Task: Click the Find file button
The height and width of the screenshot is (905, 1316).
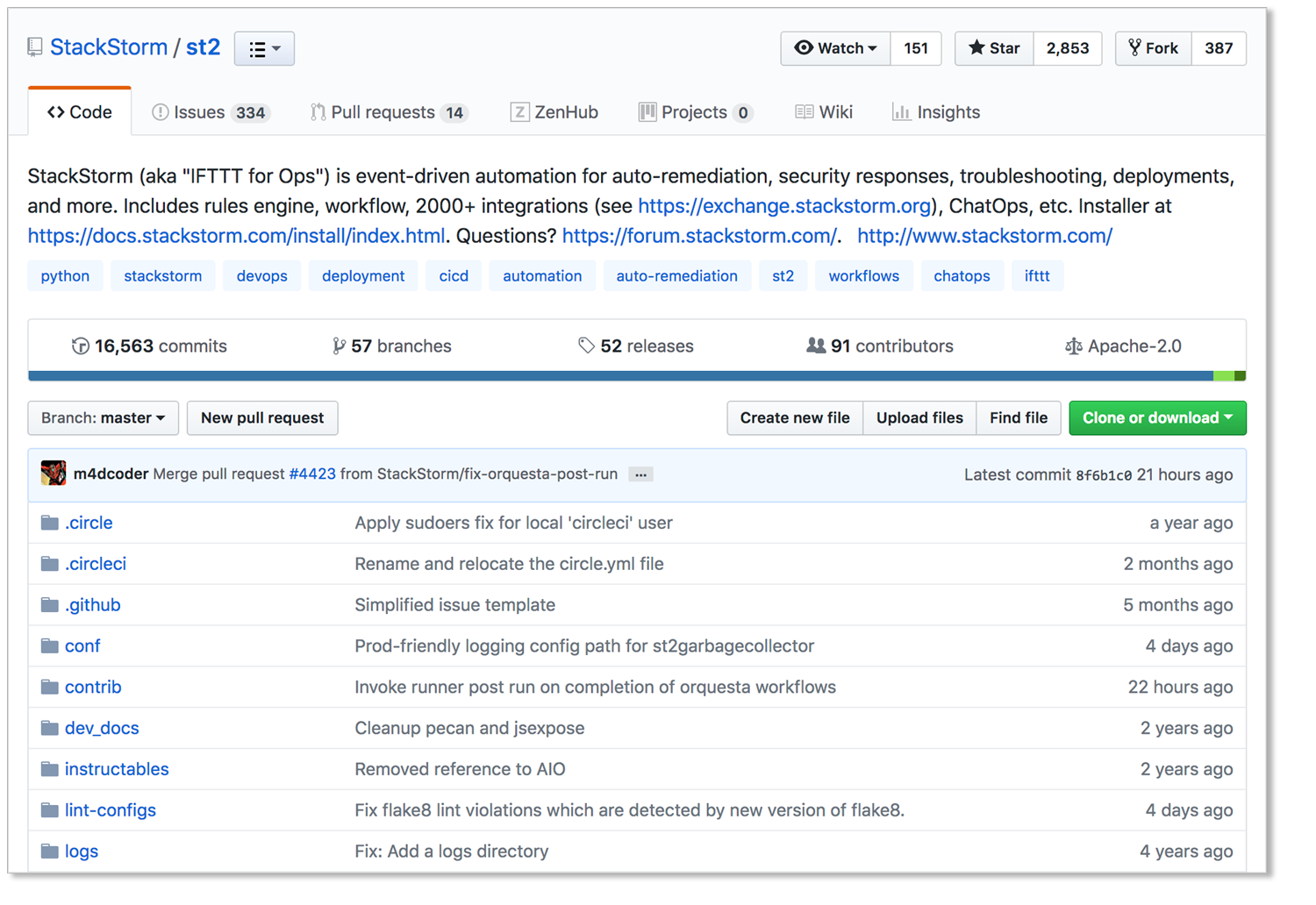Action: click(x=1019, y=418)
